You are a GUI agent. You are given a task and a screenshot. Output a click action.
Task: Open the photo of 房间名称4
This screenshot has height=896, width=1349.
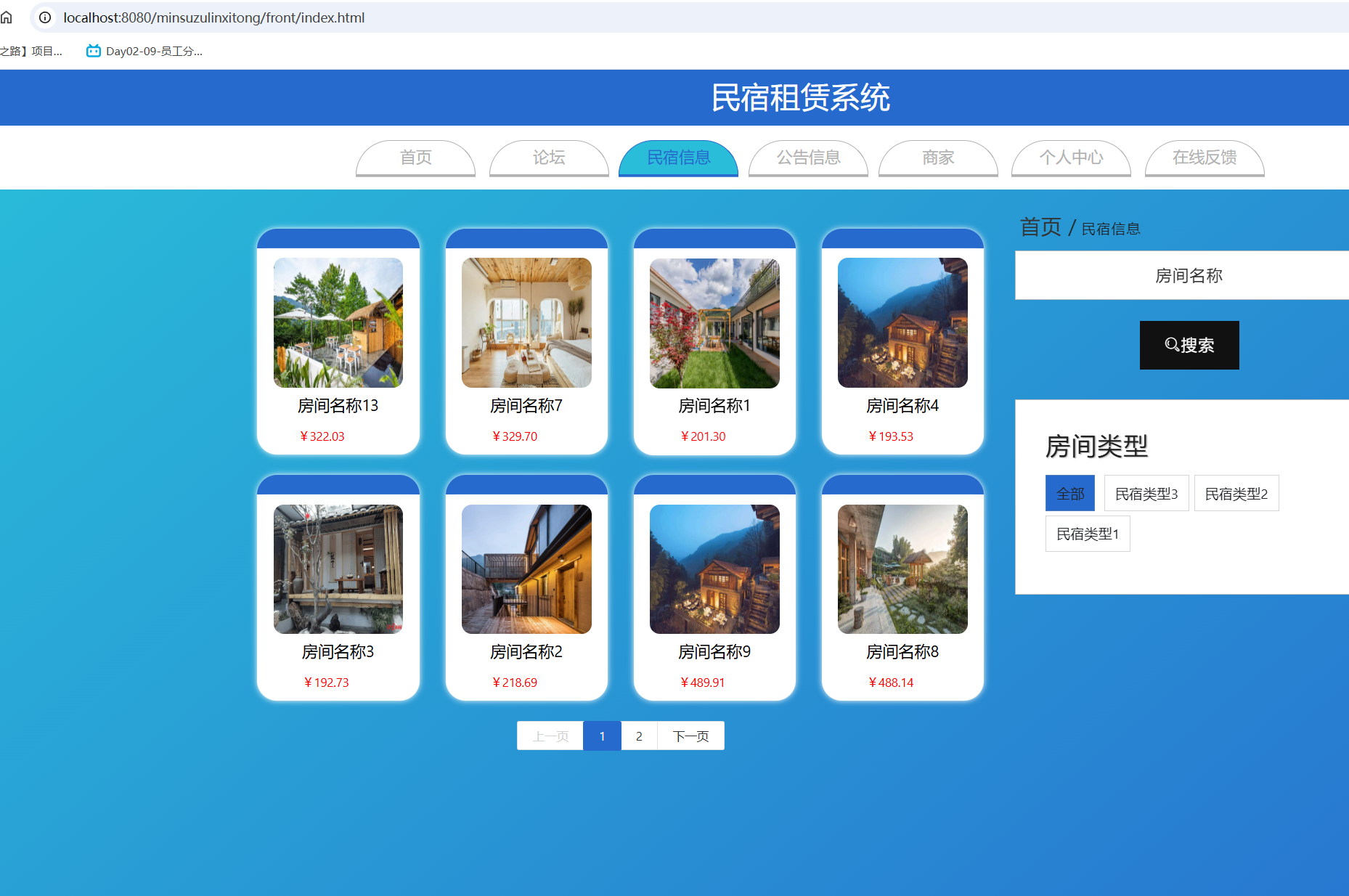tap(902, 322)
